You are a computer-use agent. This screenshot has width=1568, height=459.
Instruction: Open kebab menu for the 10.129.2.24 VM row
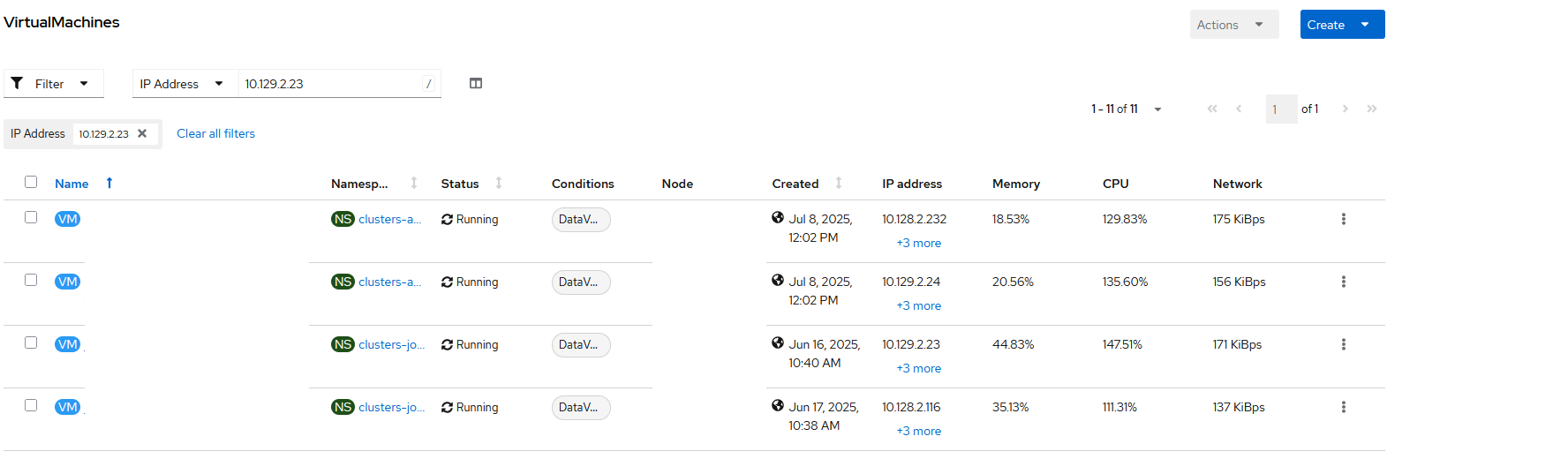1343,282
